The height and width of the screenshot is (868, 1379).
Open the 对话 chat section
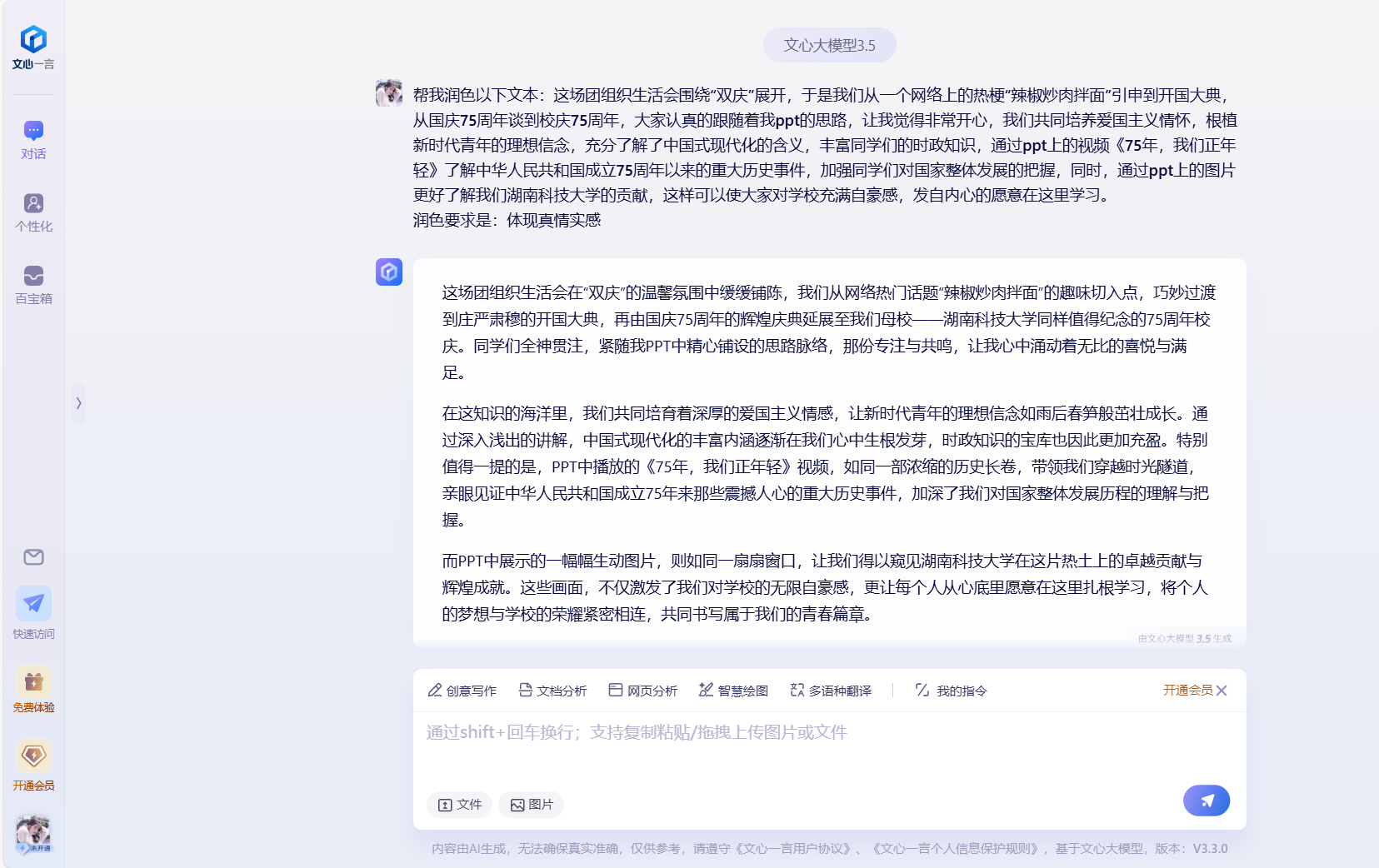pos(33,140)
